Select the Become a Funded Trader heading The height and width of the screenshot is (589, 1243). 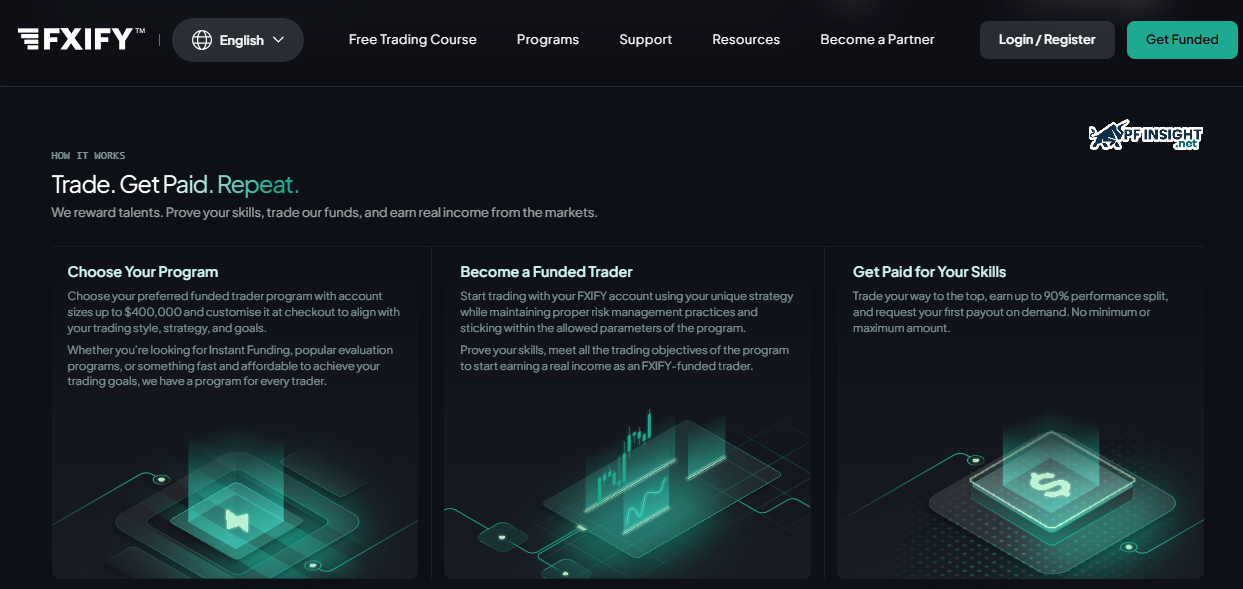coord(546,272)
